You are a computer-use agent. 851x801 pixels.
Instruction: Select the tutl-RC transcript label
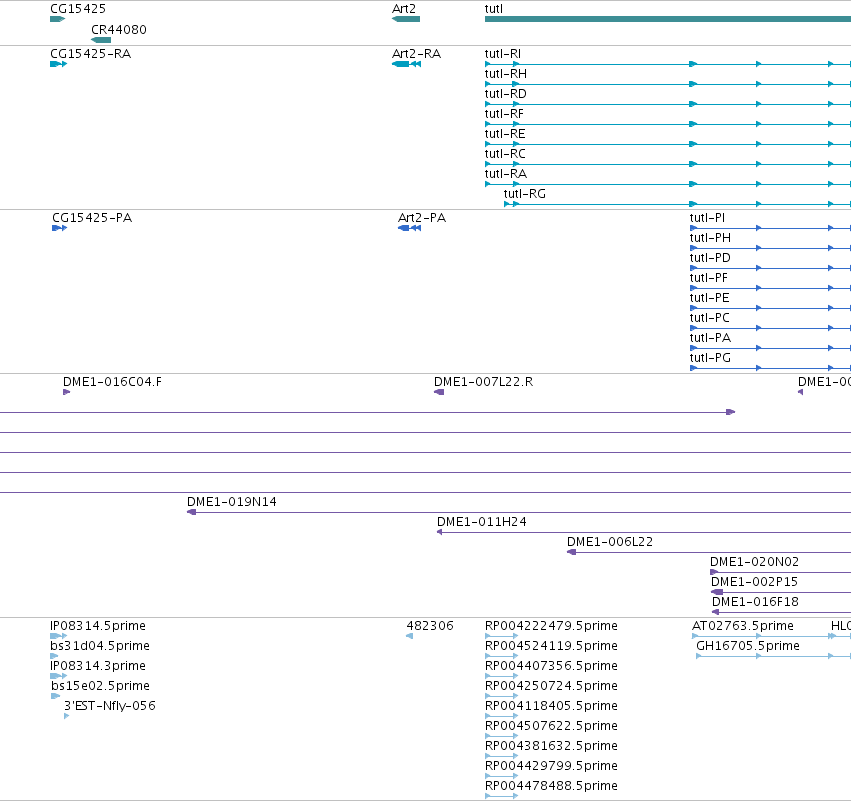(505, 154)
